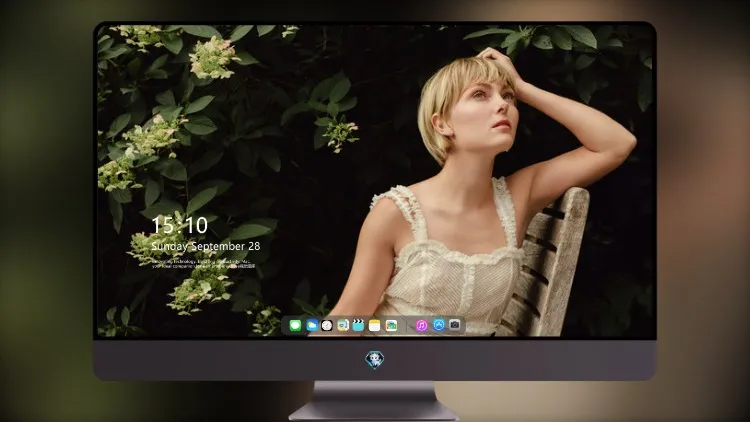Open the Photos gallery app in dock
750x422 pixels.
(391, 326)
